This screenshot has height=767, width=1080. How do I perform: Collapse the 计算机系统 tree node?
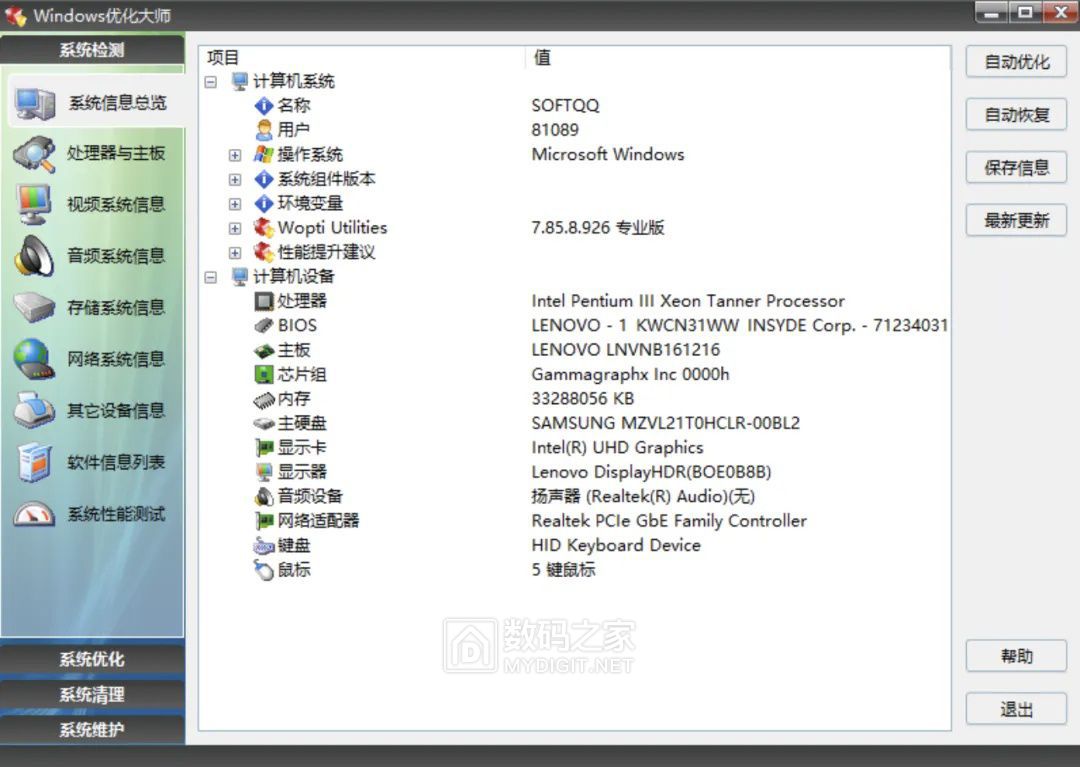pos(211,82)
